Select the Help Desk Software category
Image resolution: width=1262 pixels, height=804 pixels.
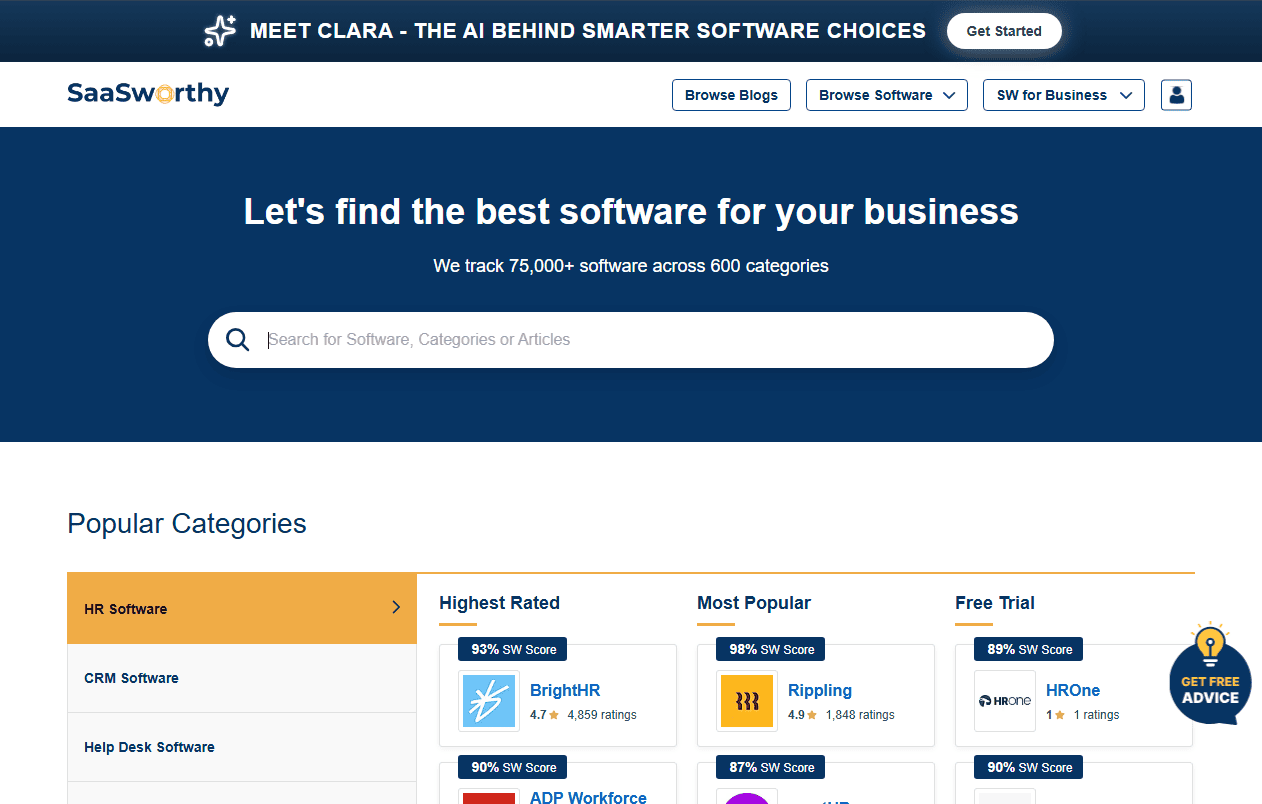click(x=242, y=747)
